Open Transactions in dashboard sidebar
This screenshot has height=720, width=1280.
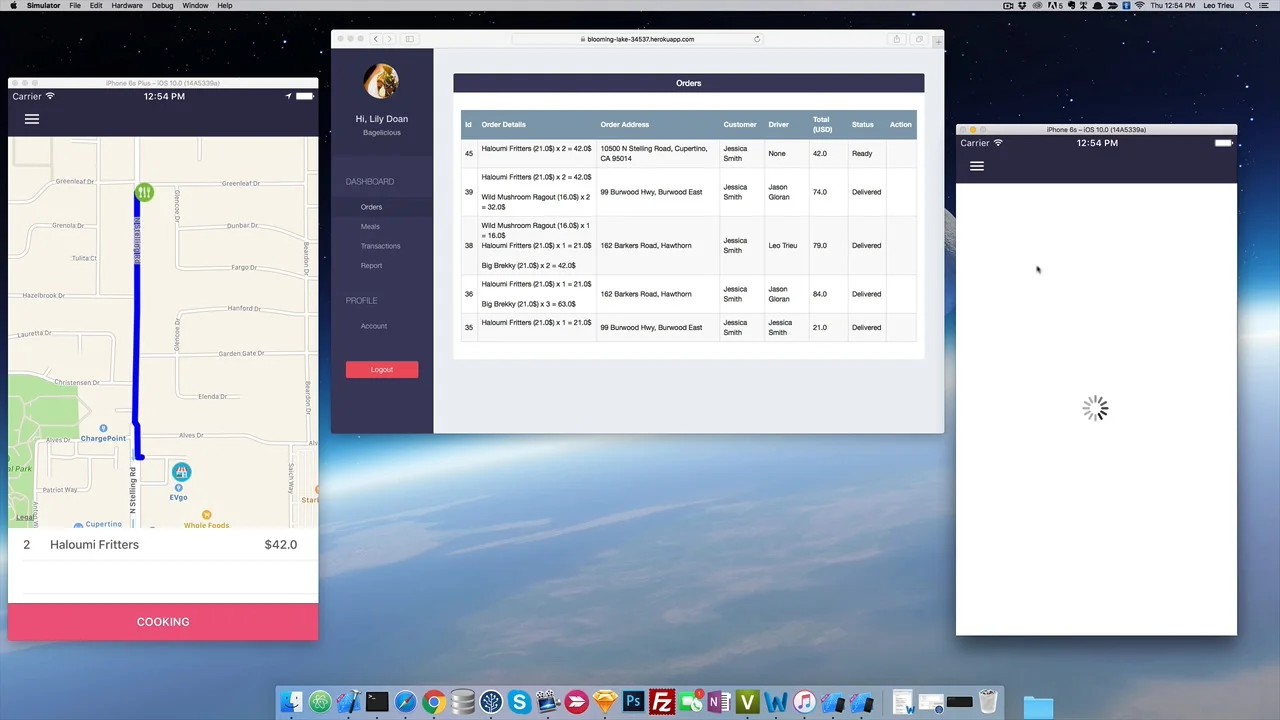click(380, 246)
